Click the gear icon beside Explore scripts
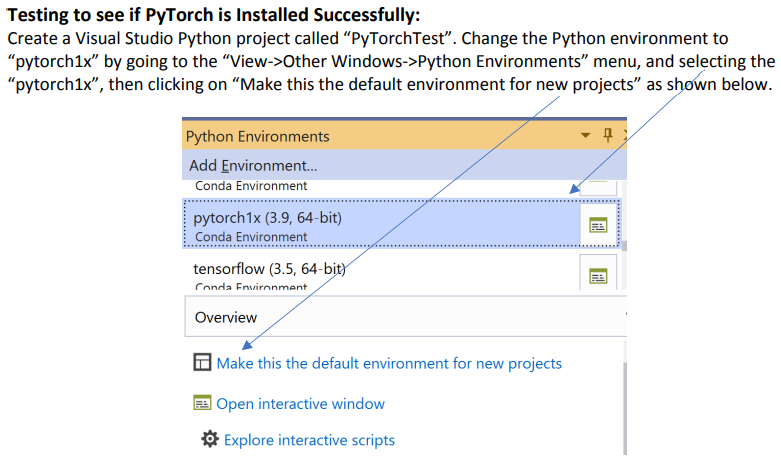The height and width of the screenshot is (461, 781). pyautogui.click(x=210, y=439)
